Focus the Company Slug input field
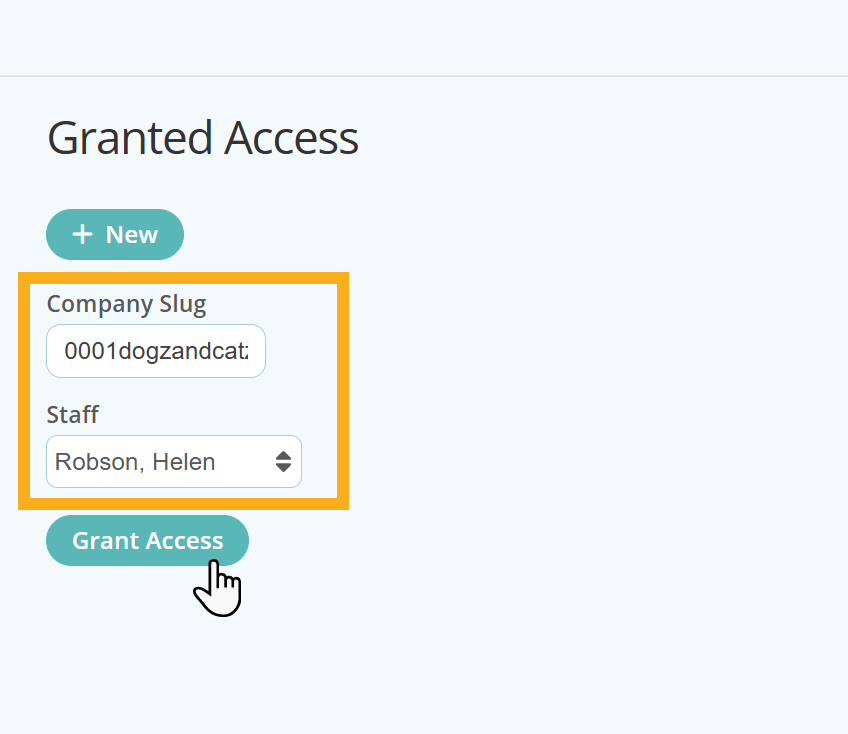Image resolution: width=848 pixels, height=734 pixels. click(x=155, y=351)
